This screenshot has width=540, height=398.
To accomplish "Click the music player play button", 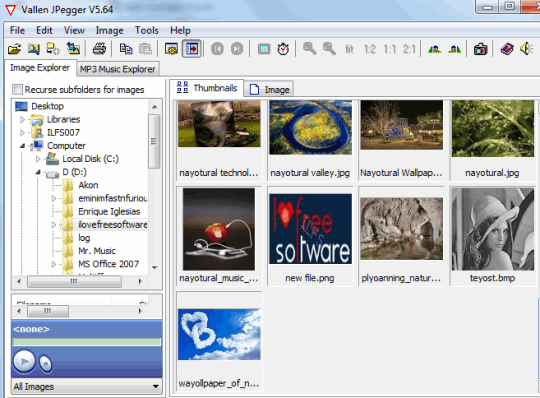I will (x=24, y=362).
